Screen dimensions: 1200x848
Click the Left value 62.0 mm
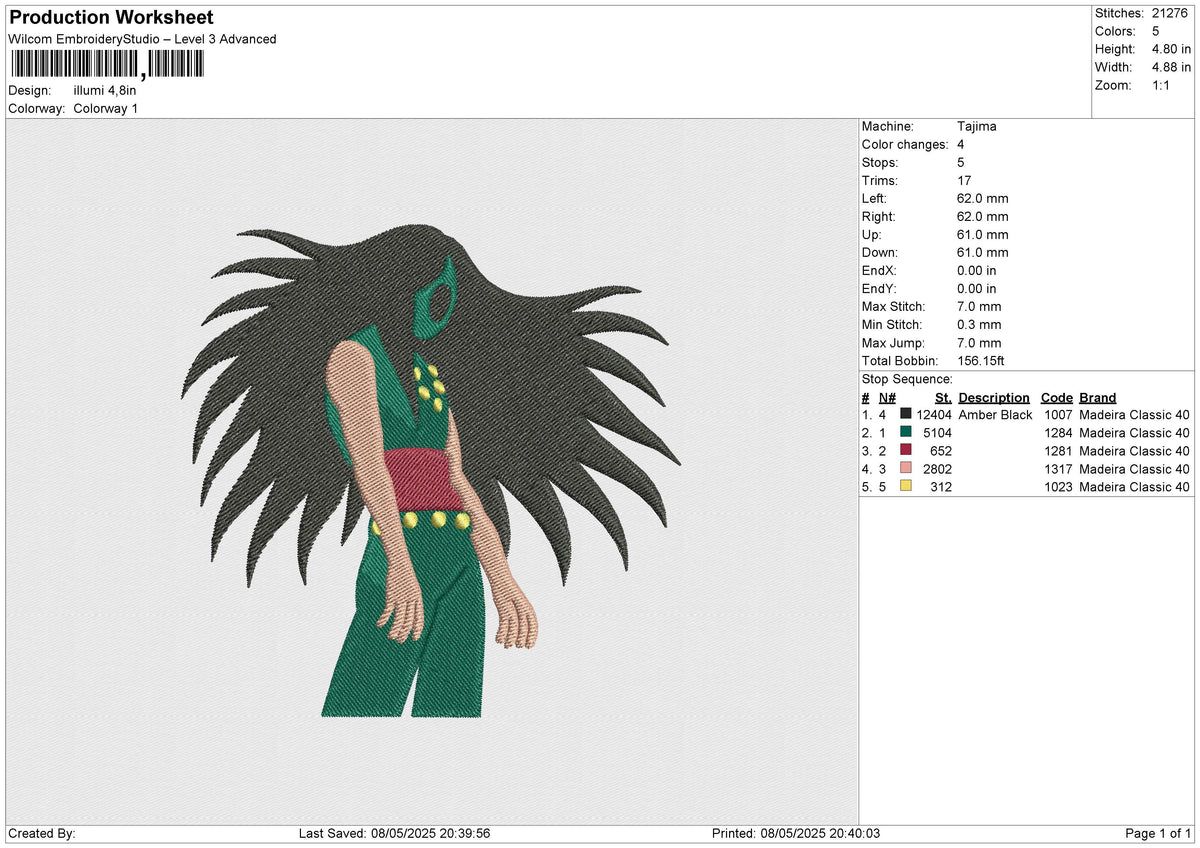[982, 199]
